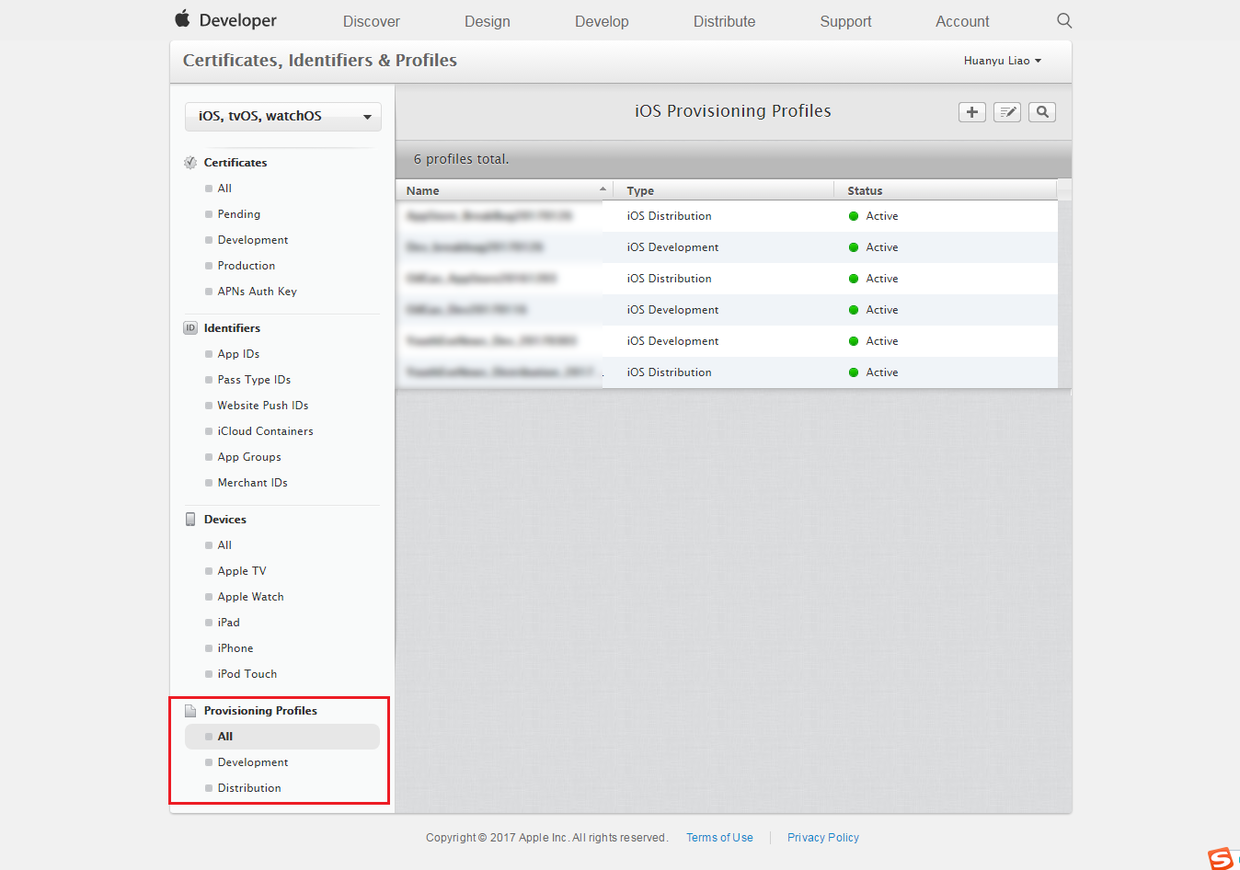
Task: Click the Devices heading
Action: tap(225, 519)
